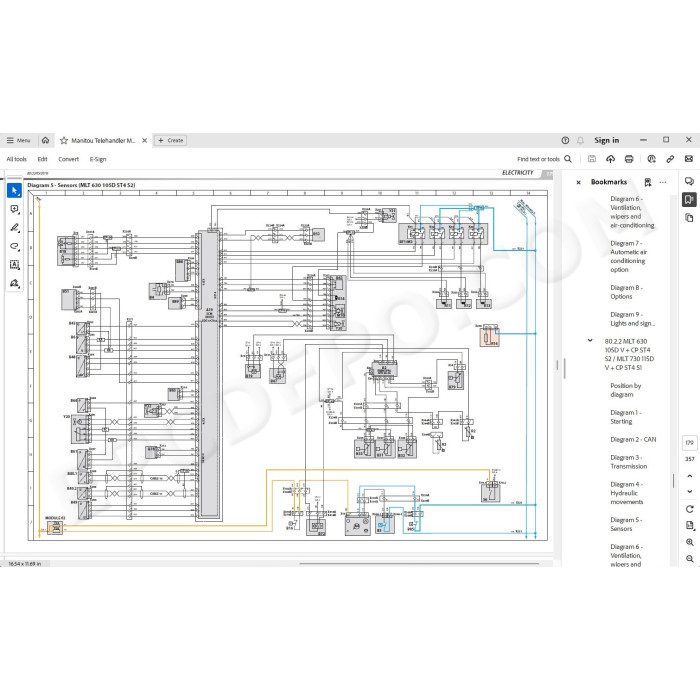Click the current page number 179 box
Image resolution: width=700 pixels, height=700 pixels.
click(689, 442)
